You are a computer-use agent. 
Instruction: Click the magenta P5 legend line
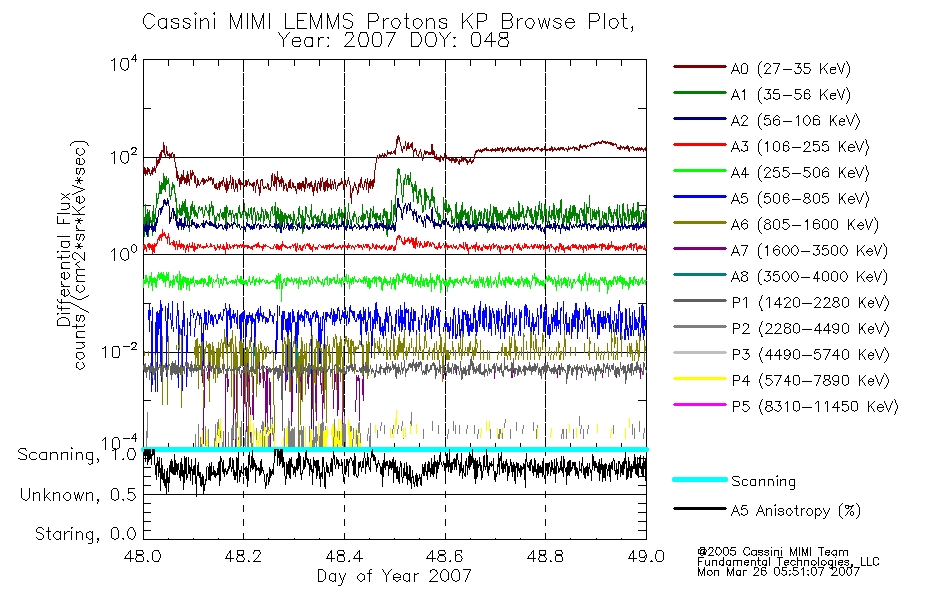click(700, 405)
